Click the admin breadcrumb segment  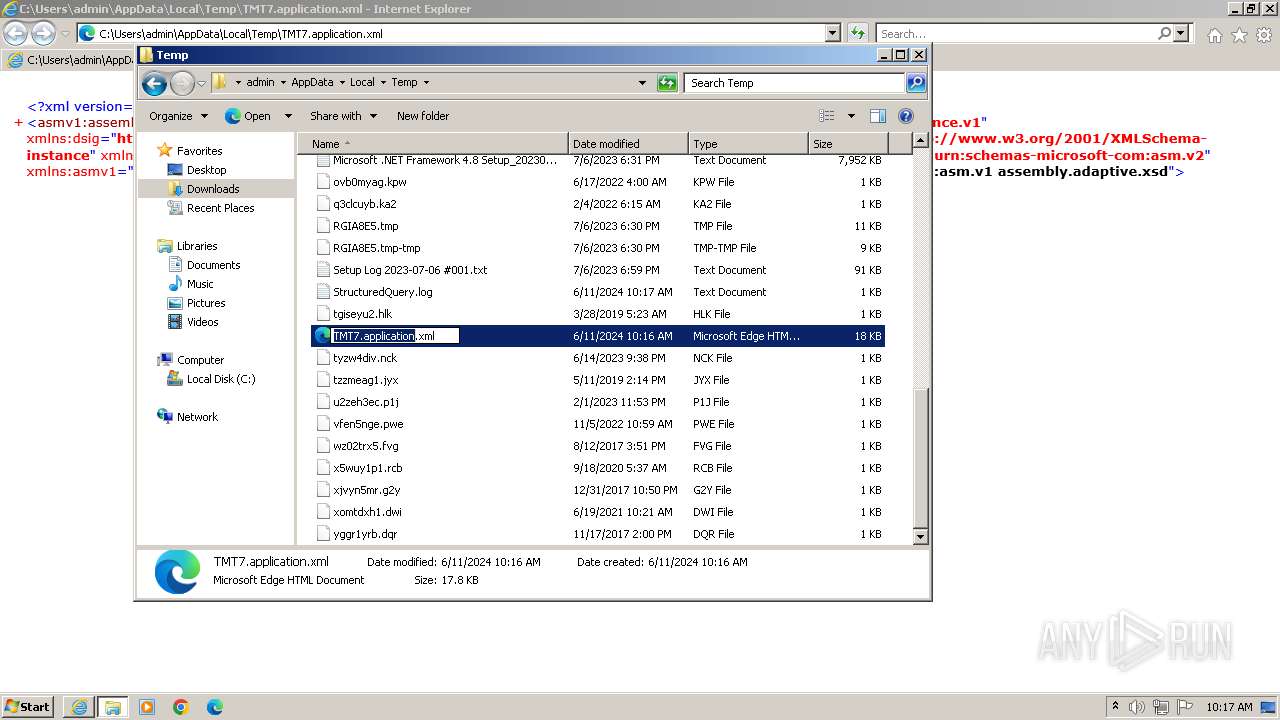coord(260,83)
